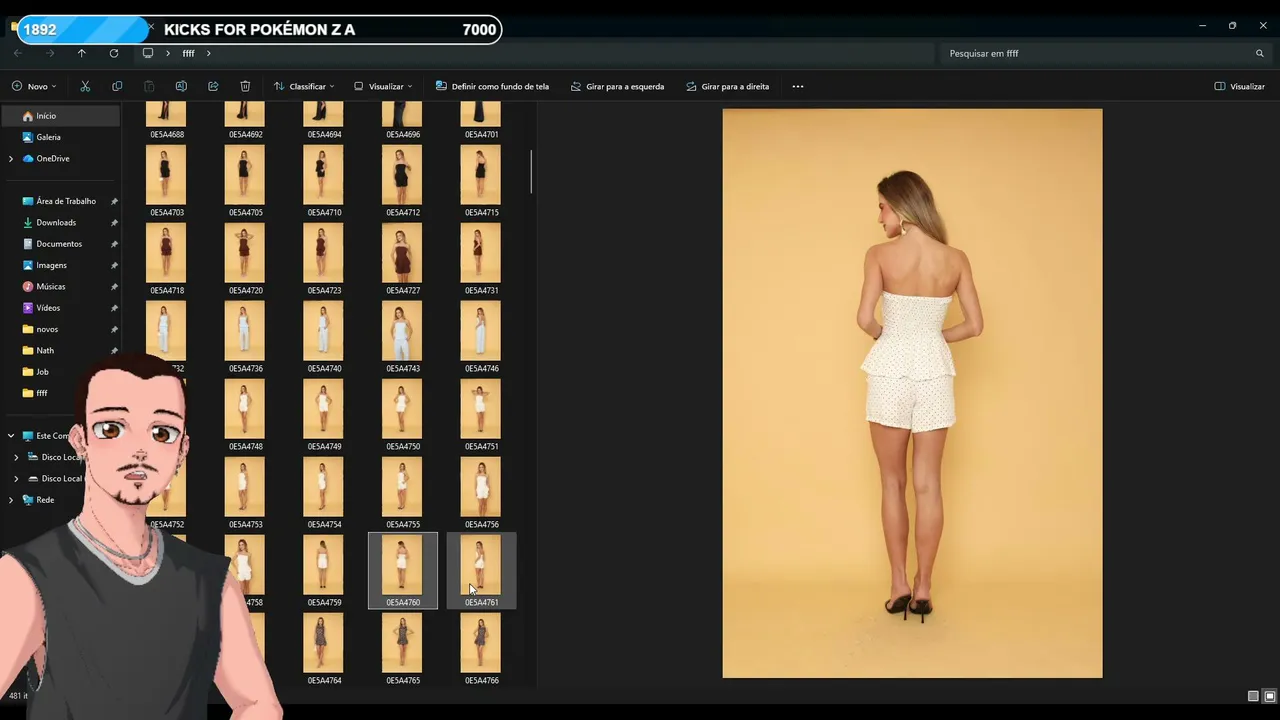
Task: Switch to details view in the status bar
Action: pyautogui.click(x=1253, y=696)
